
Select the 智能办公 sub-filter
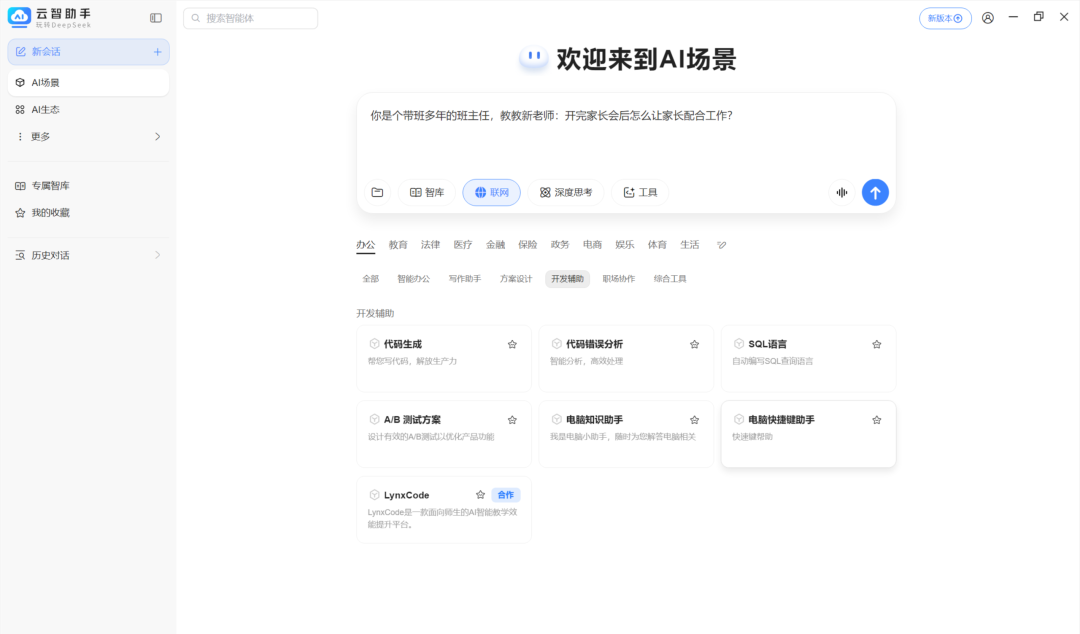413,279
